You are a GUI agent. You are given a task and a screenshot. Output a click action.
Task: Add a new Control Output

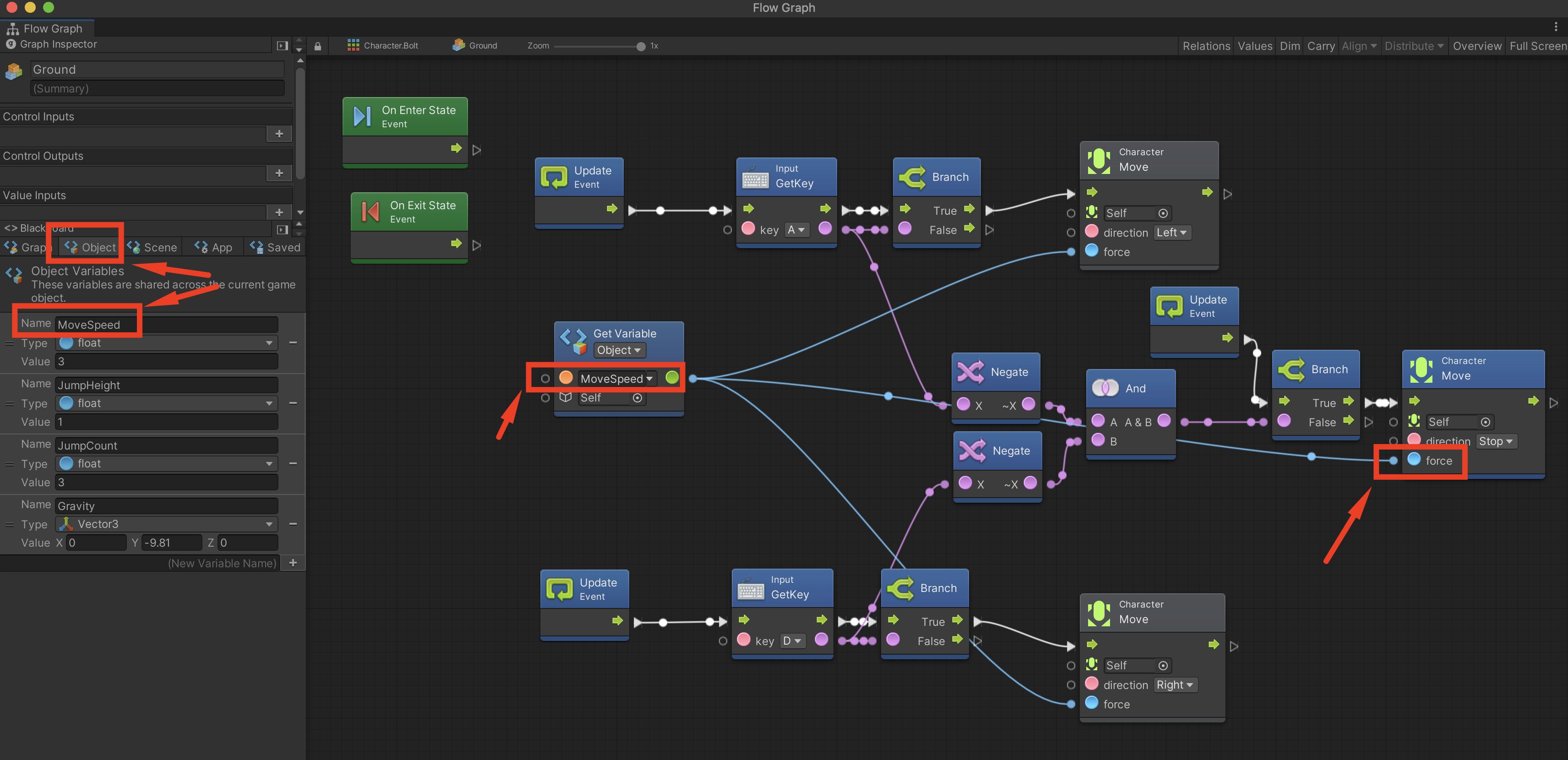coord(279,173)
